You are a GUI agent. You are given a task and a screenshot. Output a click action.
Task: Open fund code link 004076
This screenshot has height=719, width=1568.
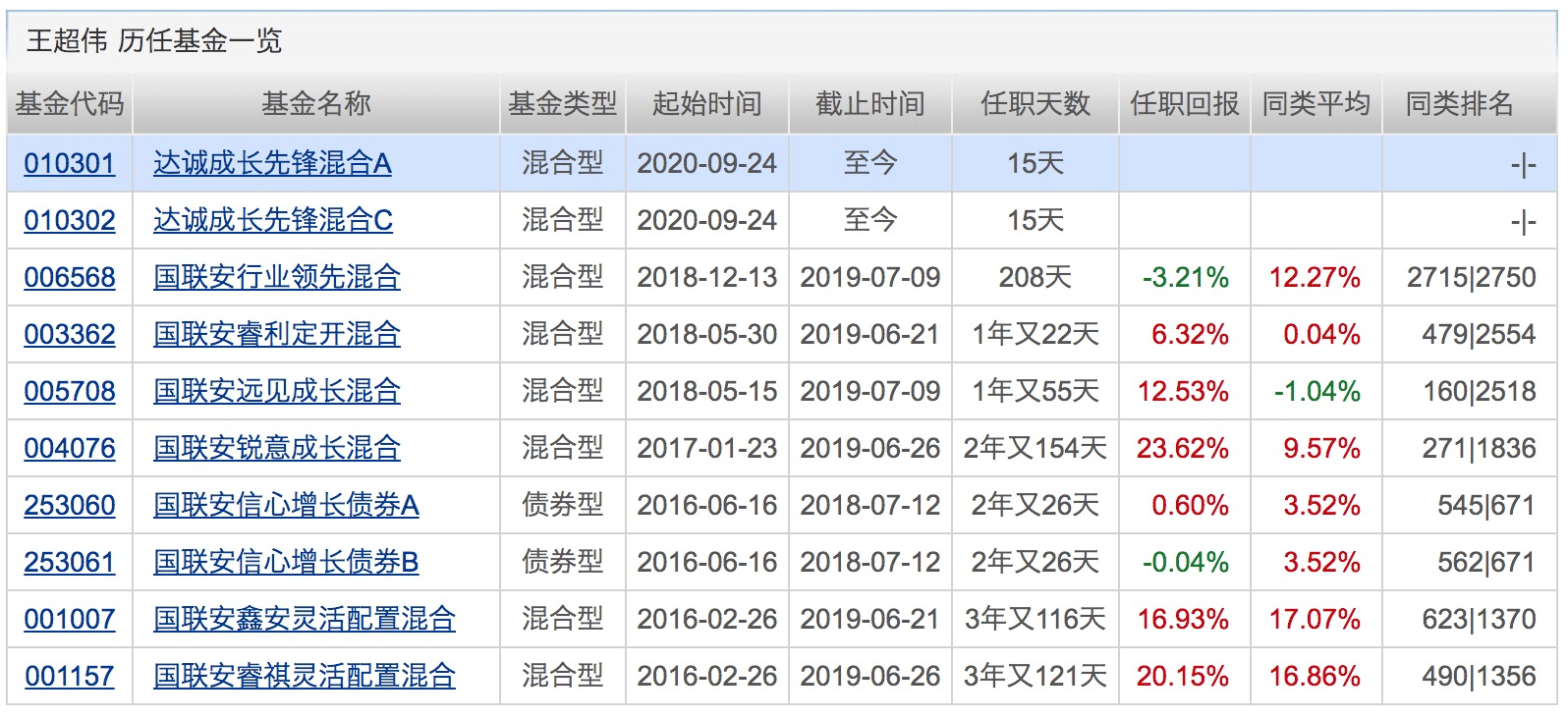coord(70,448)
